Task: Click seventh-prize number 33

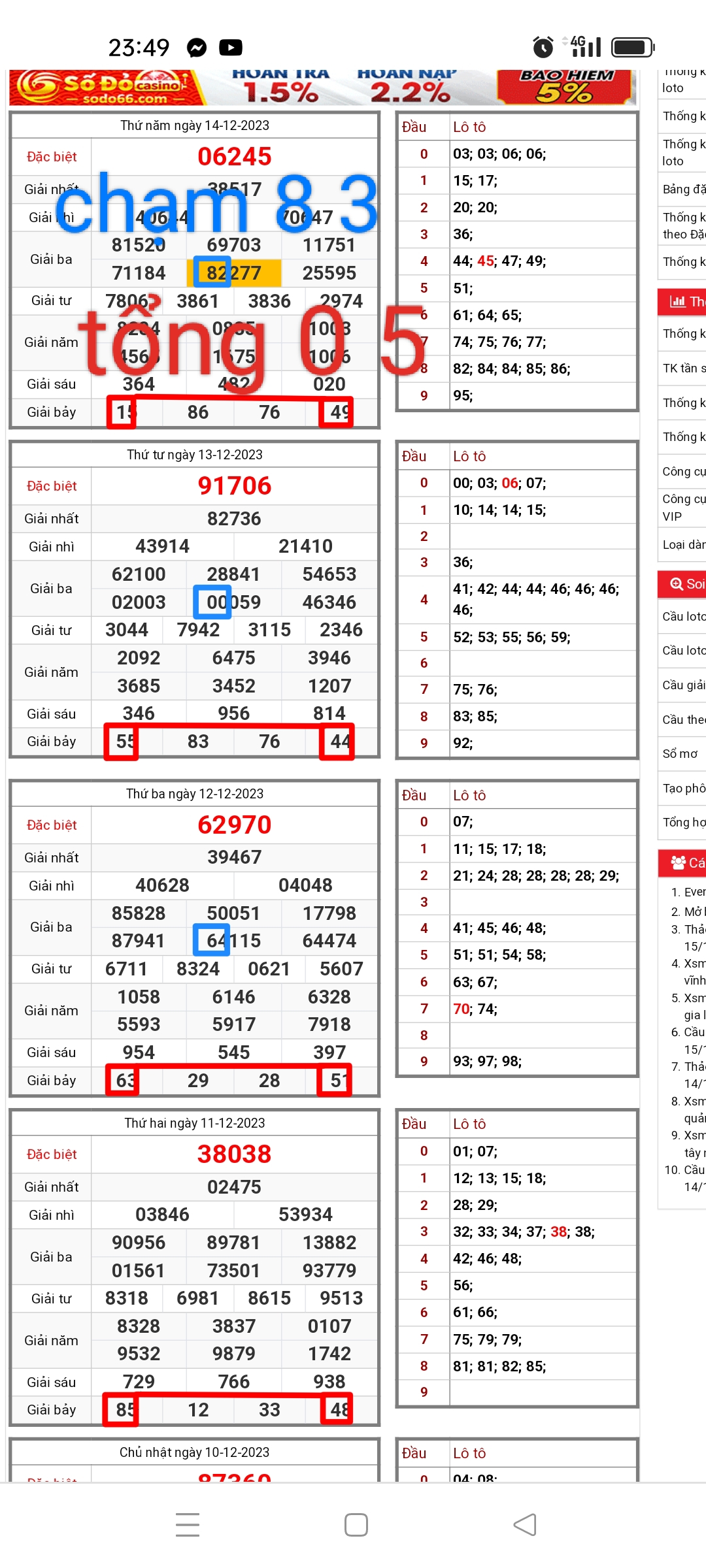Action: [x=269, y=1410]
